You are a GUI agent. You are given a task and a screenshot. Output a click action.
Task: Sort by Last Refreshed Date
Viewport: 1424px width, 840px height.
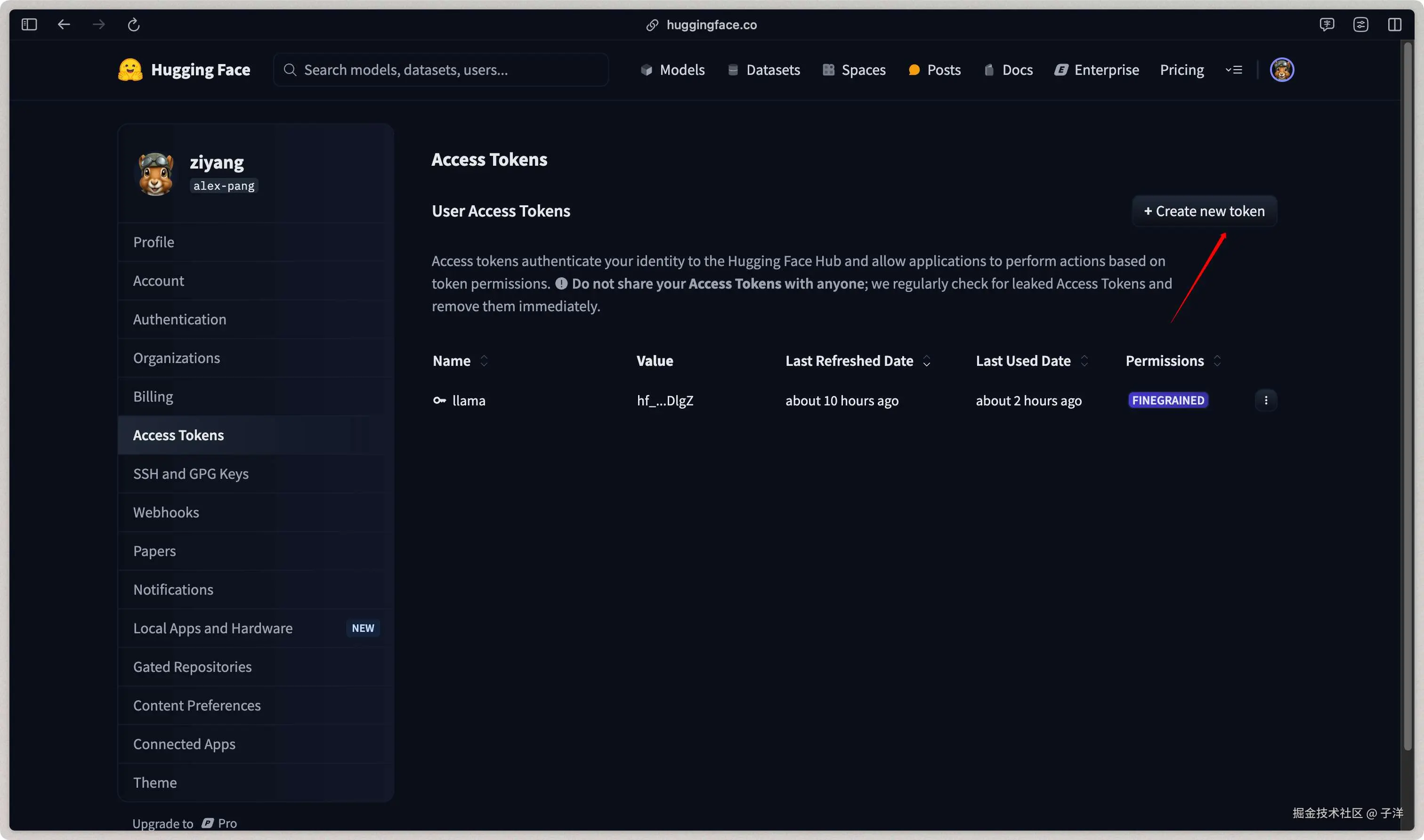coord(927,361)
